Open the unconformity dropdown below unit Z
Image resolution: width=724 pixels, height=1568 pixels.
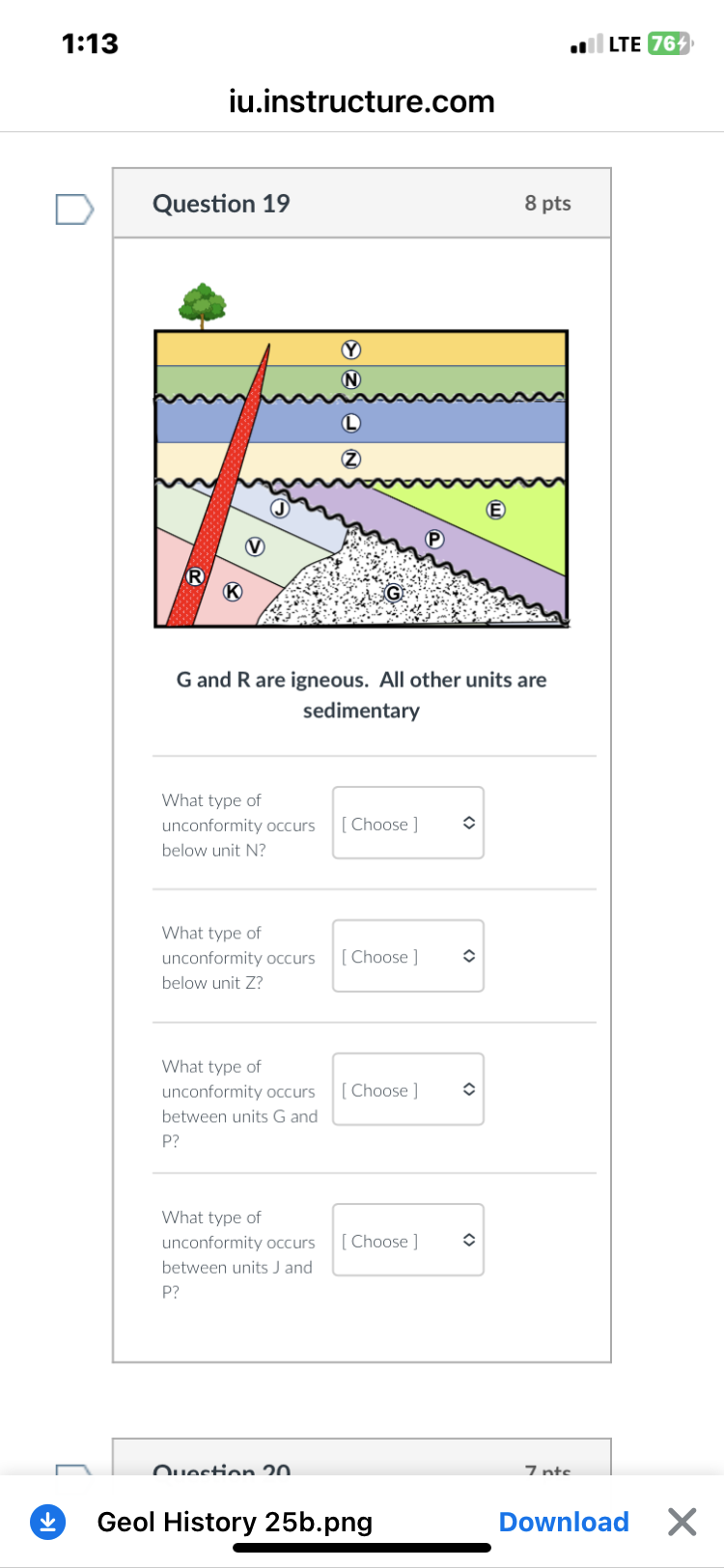click(x=407, y=956)
